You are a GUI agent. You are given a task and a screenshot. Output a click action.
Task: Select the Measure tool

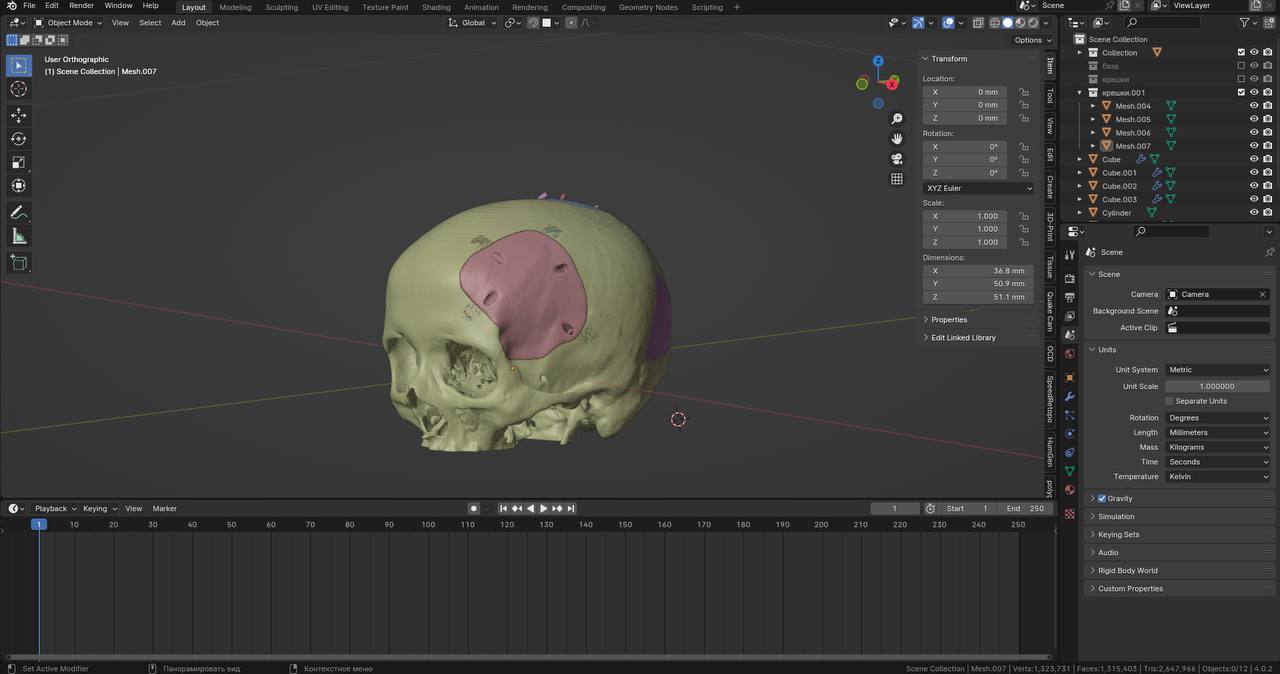point(18,236)
